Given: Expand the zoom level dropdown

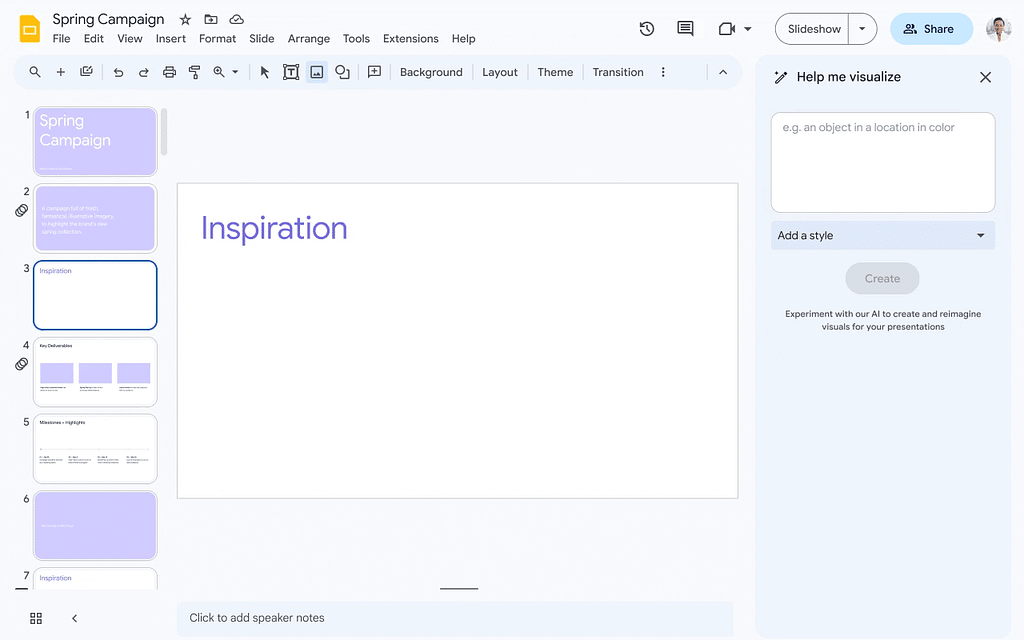Looking at the screenshot, I should coord(236,72).
